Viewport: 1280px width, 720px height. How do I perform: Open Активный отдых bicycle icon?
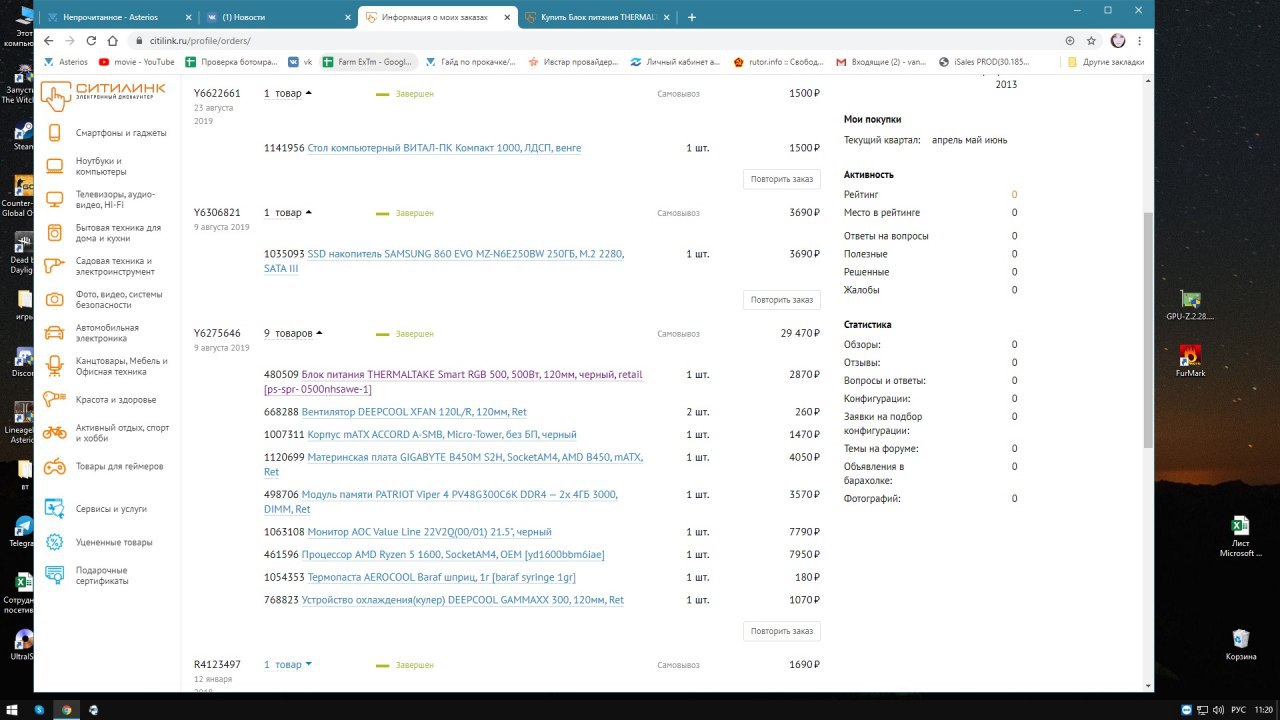tap(55, 433)
